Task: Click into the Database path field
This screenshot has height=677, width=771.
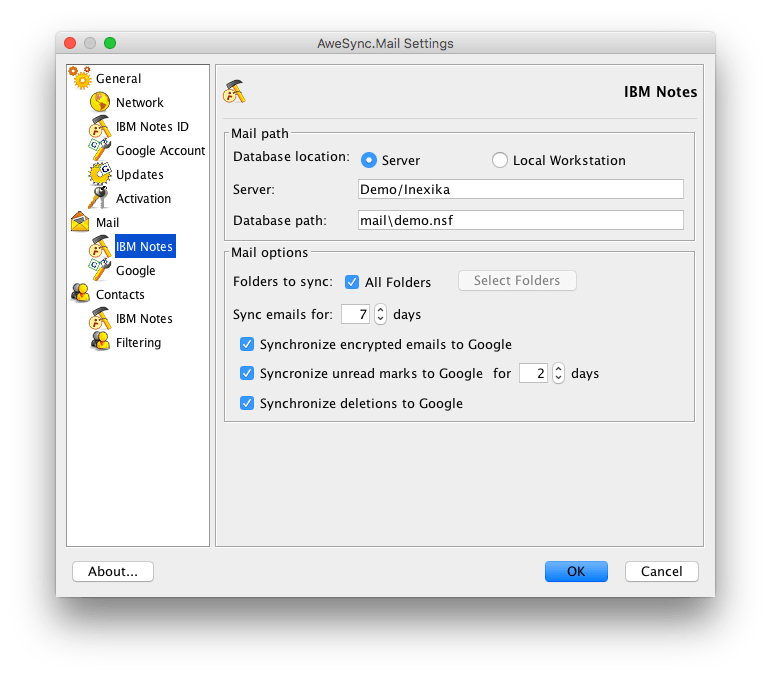Action: coord(520,220)
